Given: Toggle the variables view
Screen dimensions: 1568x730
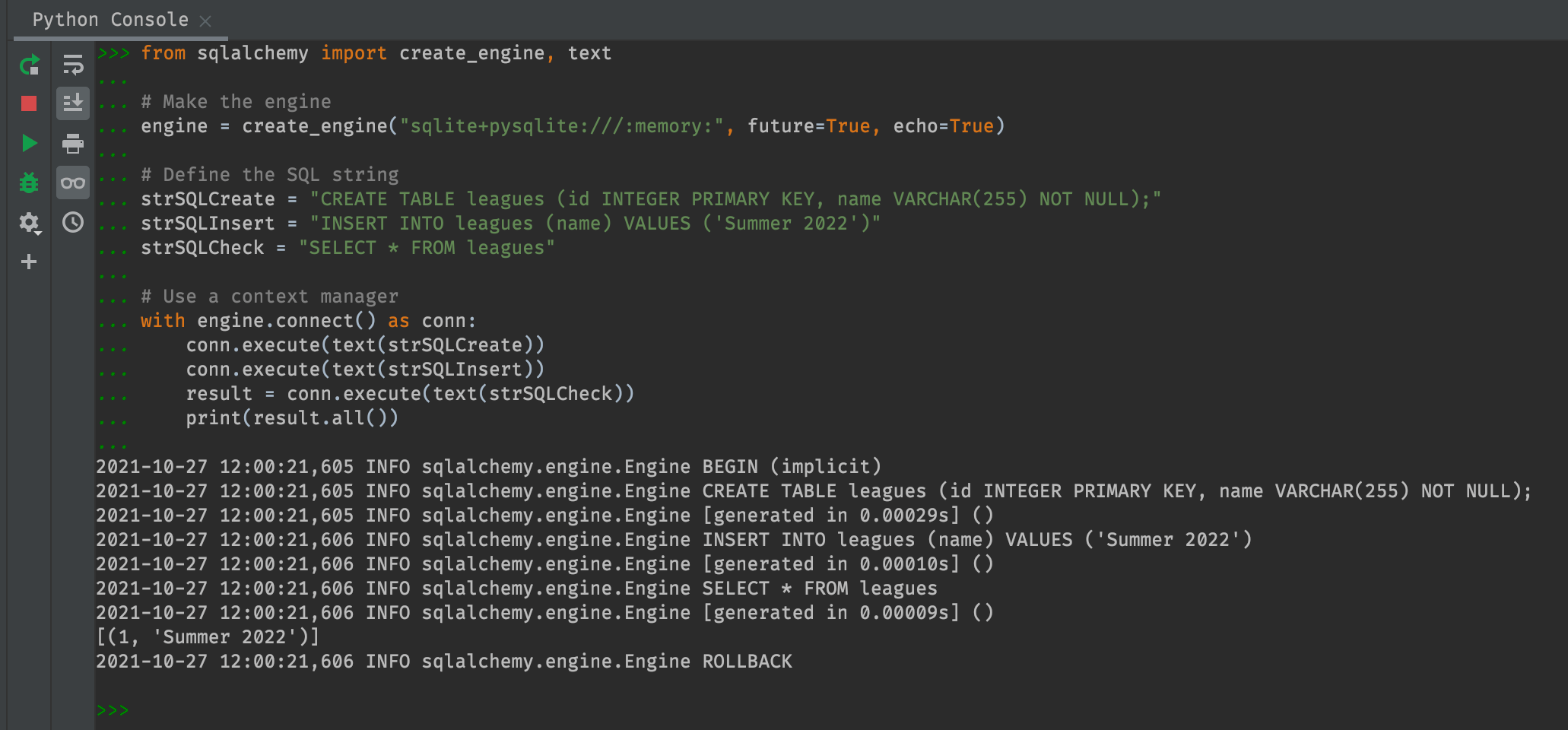Looking at the screenshot, I should pyautogui.click(x=73, y=182).
